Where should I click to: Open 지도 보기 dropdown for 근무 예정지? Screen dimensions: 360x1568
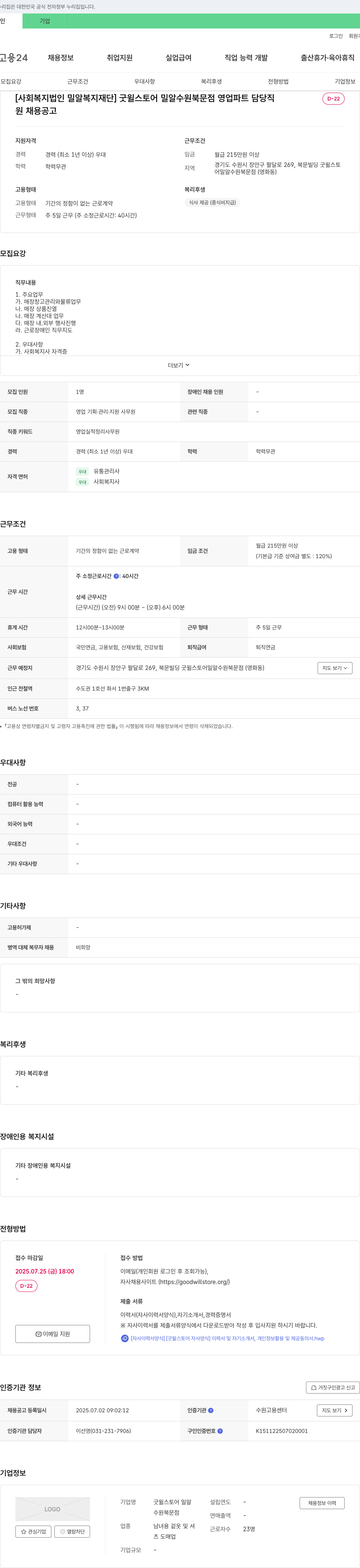(335, 668)
